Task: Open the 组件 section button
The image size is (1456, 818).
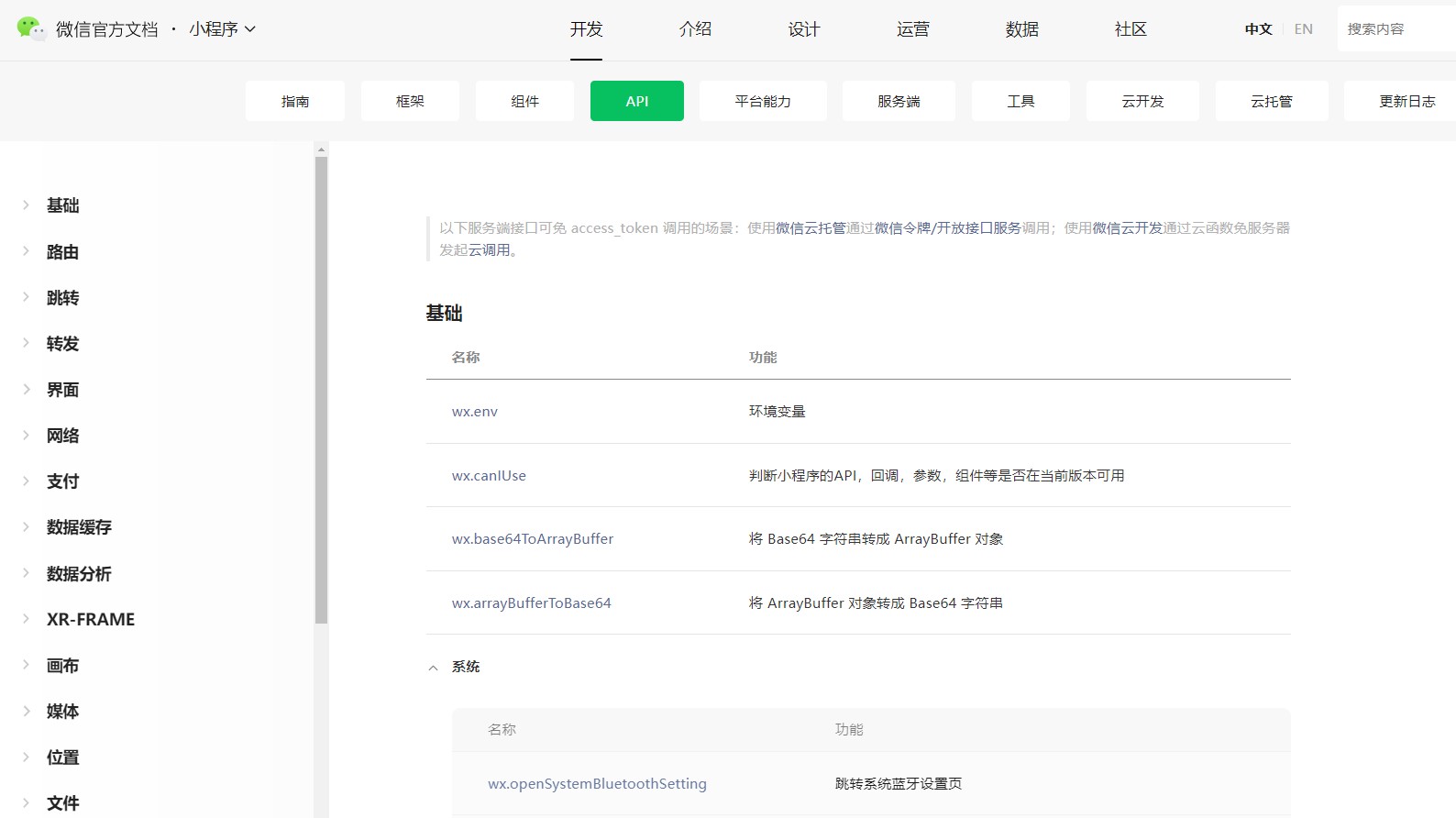Action: 524,101
